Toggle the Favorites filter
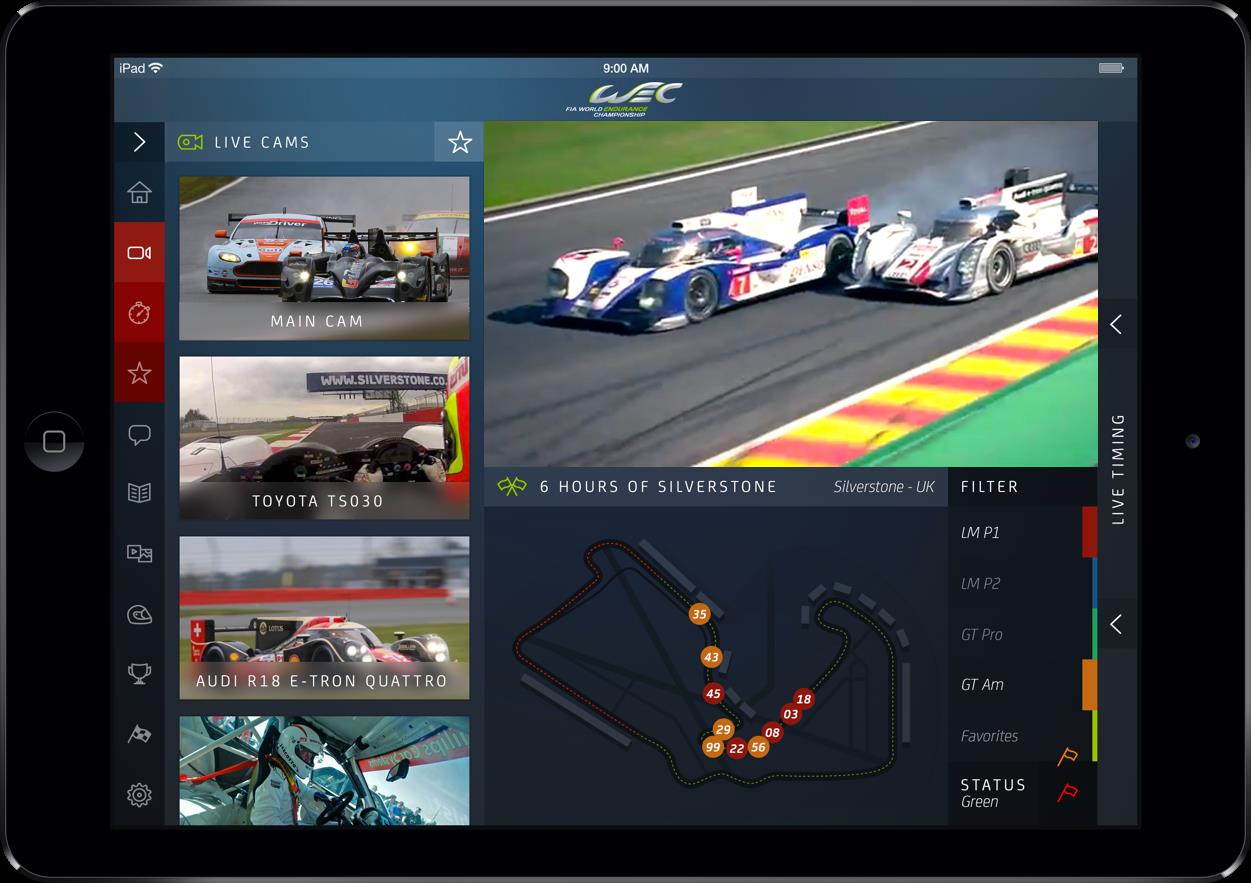The image size is (1251, 883). coord(1022,736)
